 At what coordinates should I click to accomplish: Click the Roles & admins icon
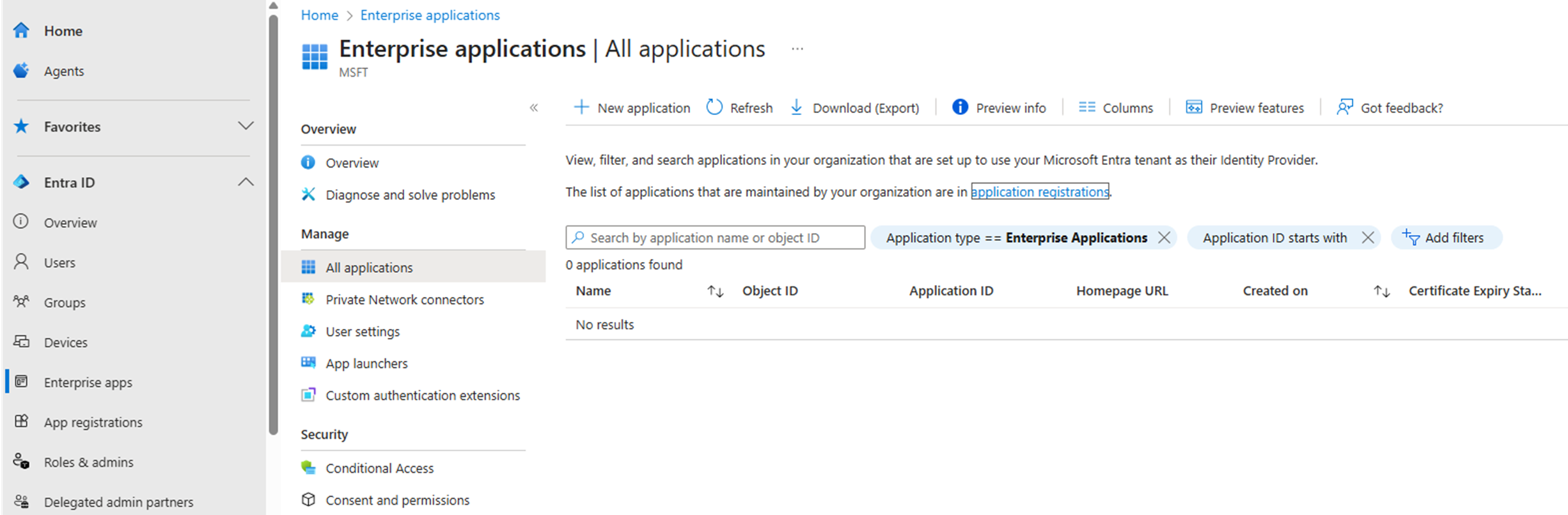[21, 461]
